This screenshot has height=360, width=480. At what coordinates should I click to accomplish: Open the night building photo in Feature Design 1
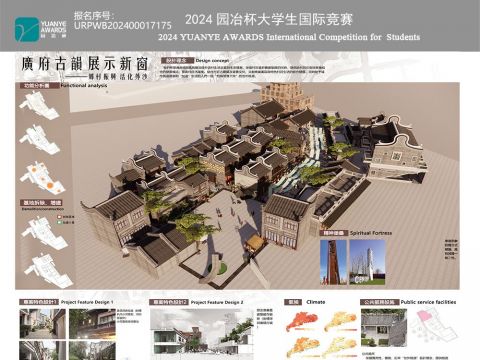pyautogui.click(x=92, y=324)
